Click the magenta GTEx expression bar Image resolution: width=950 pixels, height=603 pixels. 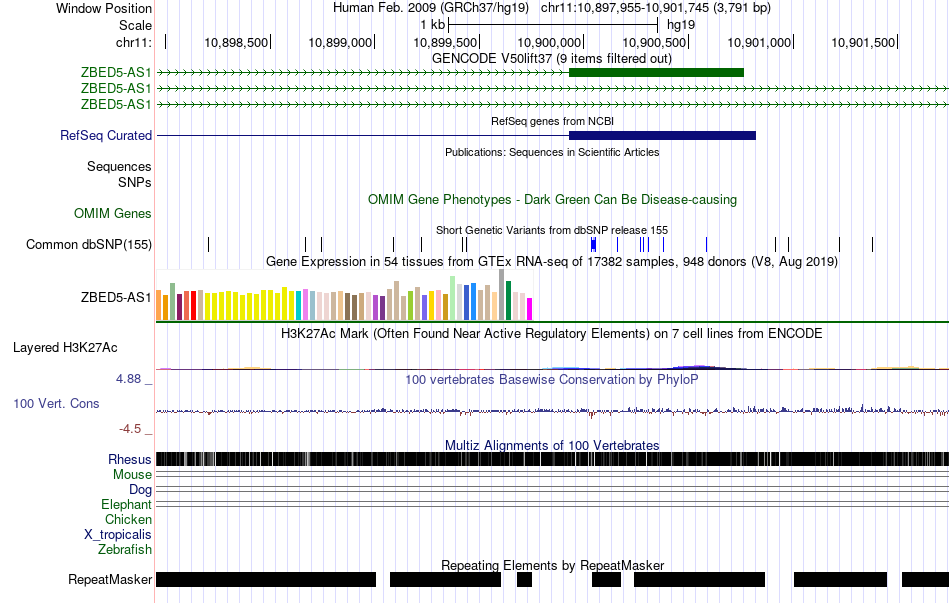[x=530, y=308]
